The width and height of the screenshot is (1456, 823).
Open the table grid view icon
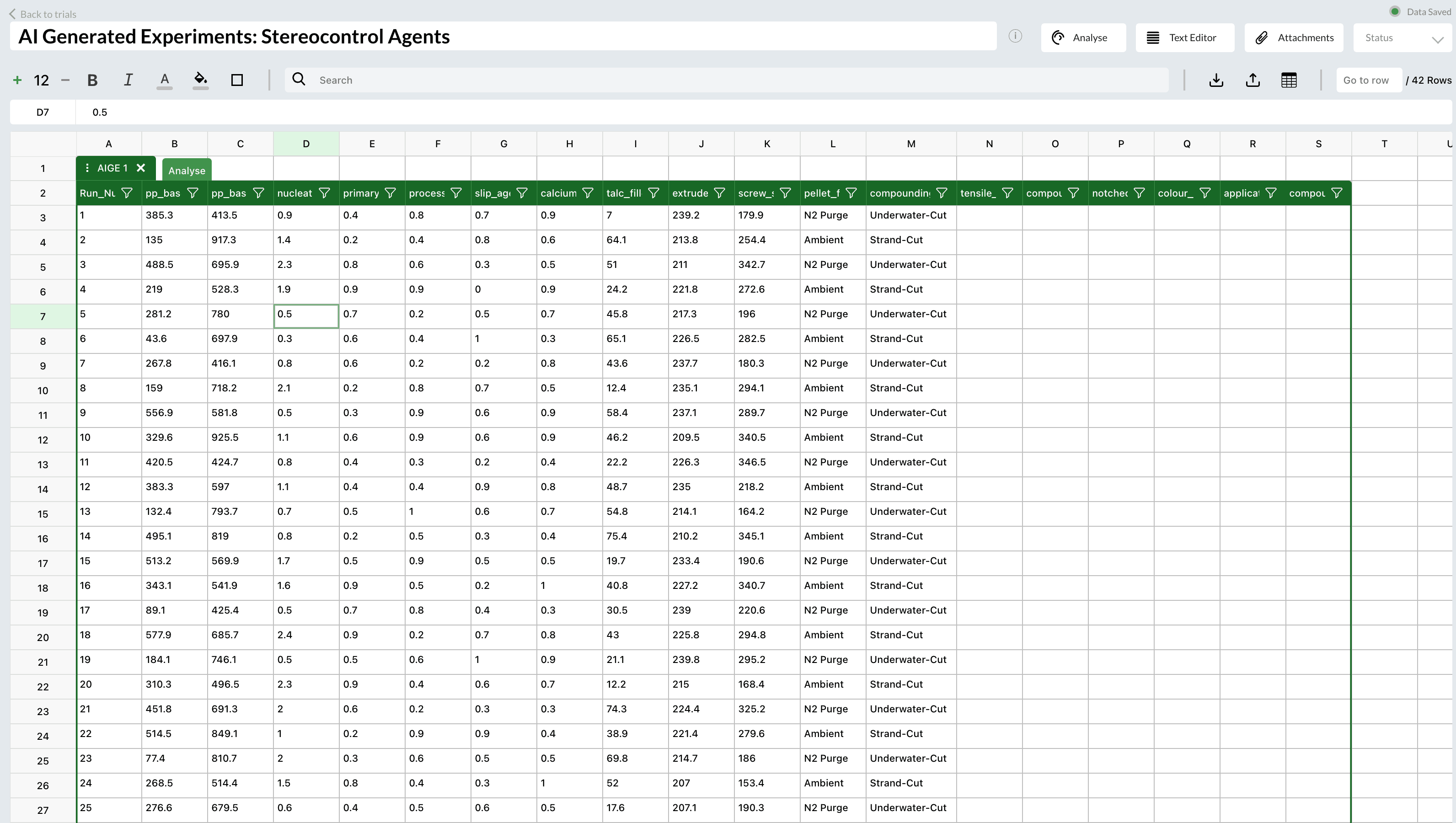(1289, 80)
